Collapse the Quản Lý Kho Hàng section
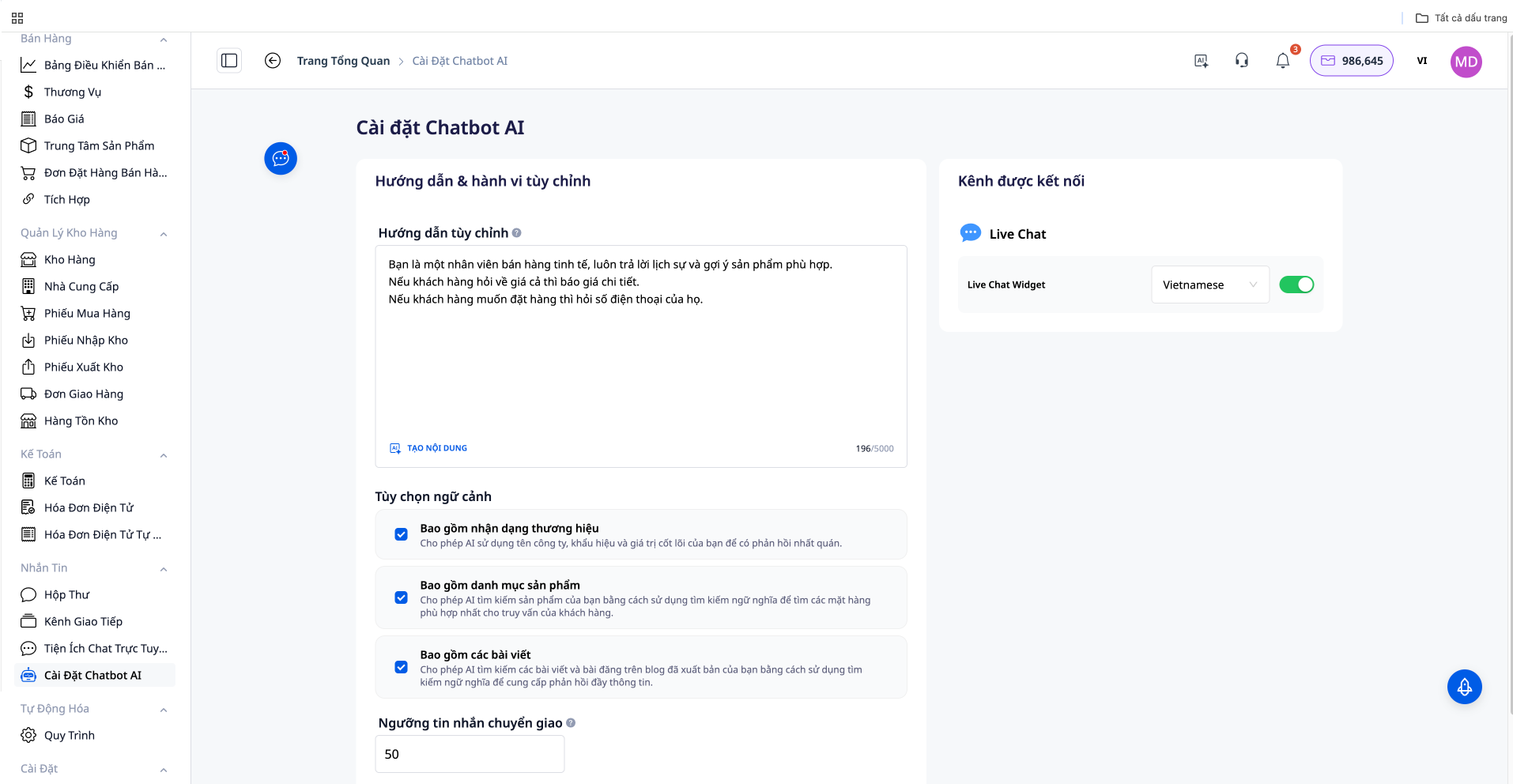This screenshot has height=784, width=1513. [x=164, y=233]
